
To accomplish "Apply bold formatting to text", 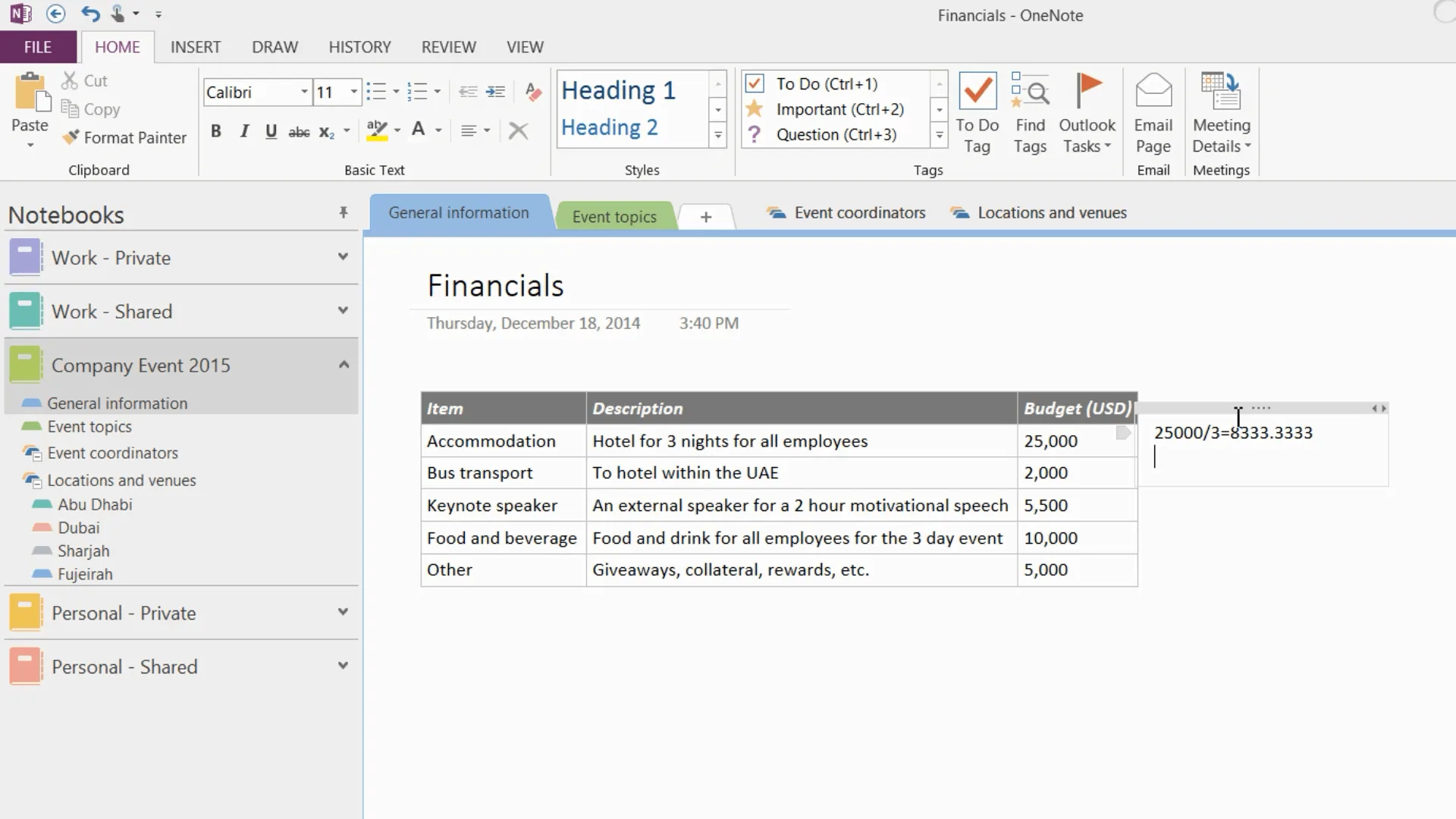I will 216,131.
